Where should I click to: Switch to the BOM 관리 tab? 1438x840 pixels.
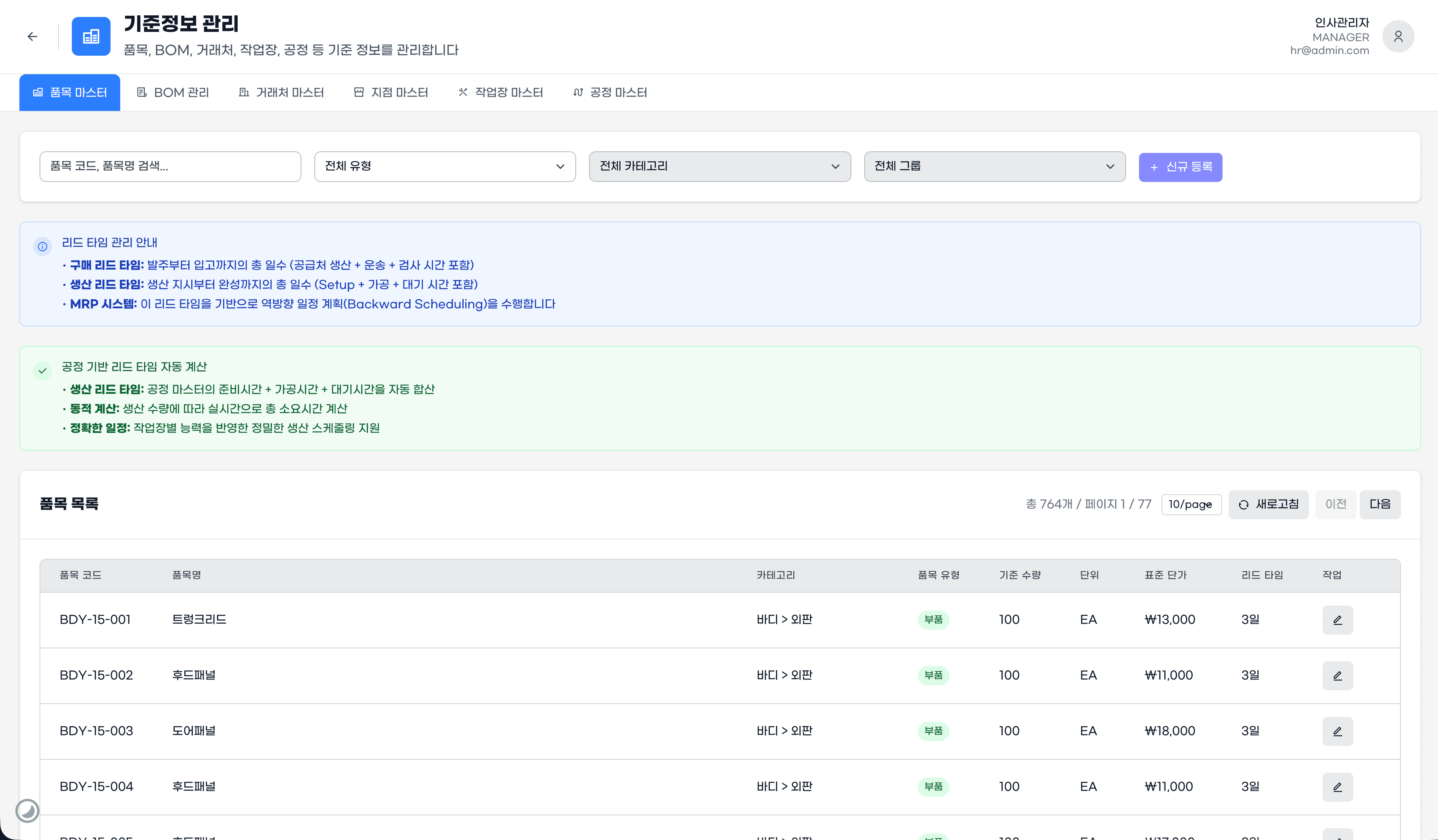tap(173, 92)
